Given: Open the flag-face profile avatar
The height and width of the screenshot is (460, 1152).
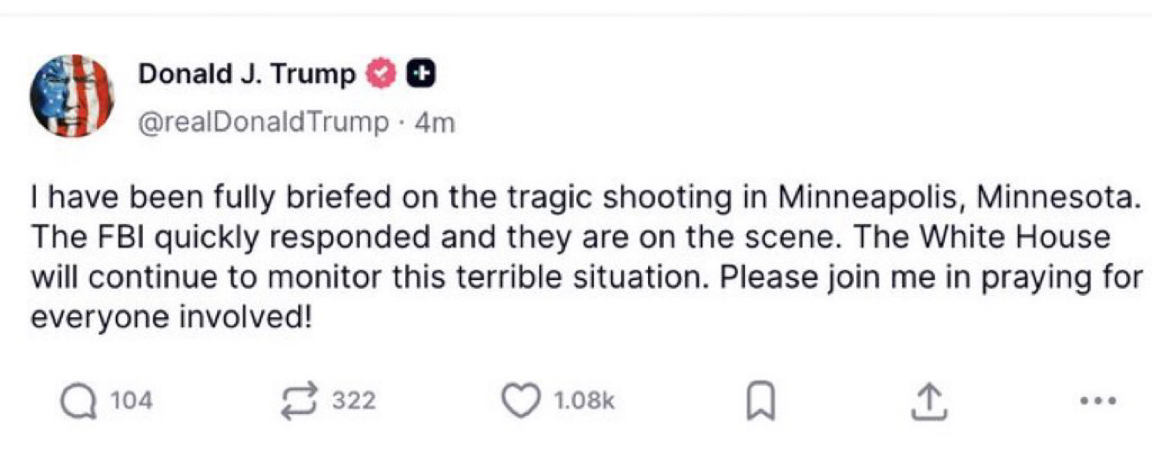Looking at the screenshot, I should (72, 96).
